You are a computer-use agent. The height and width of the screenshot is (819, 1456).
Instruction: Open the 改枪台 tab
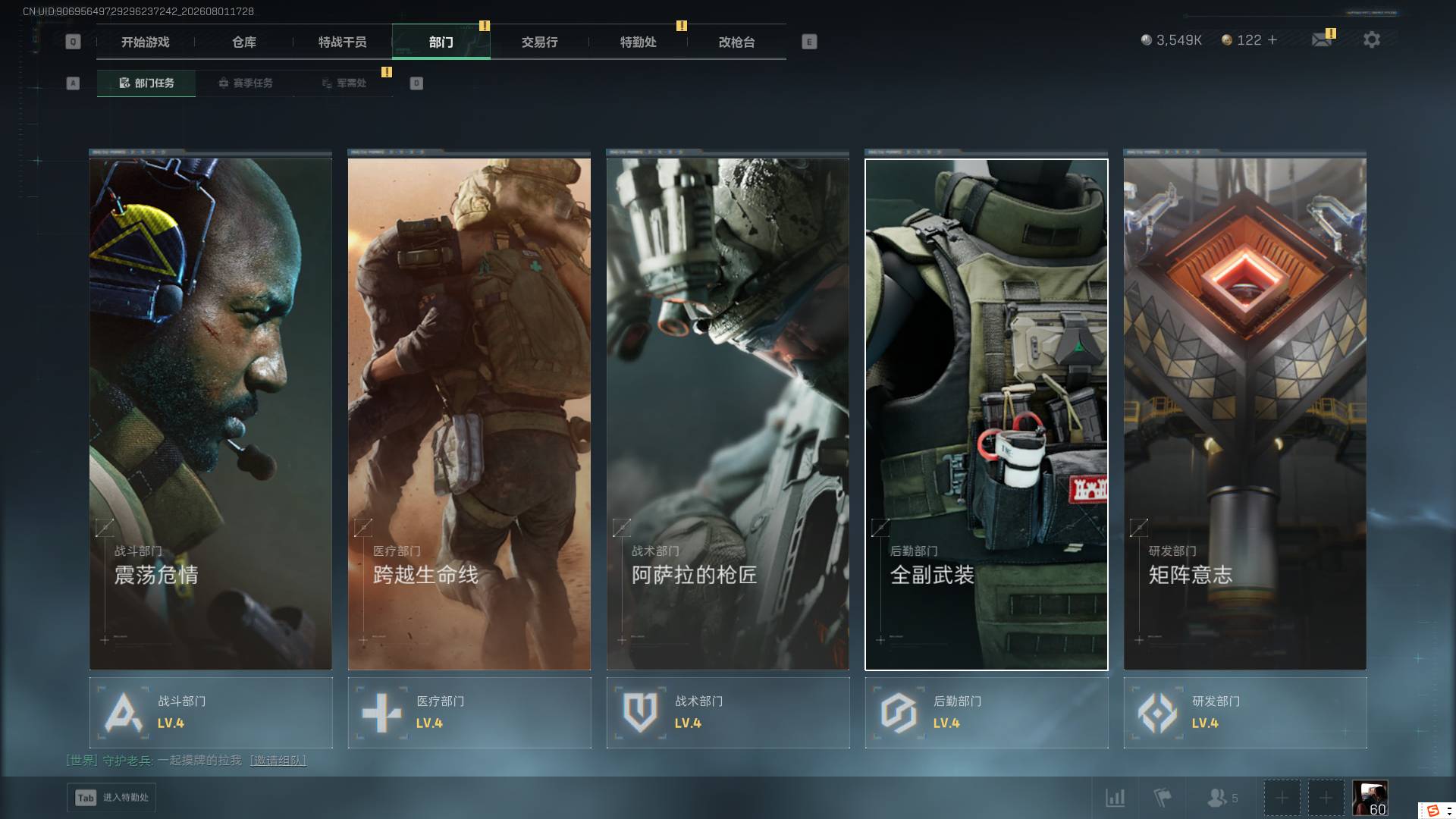click(737, 42)
